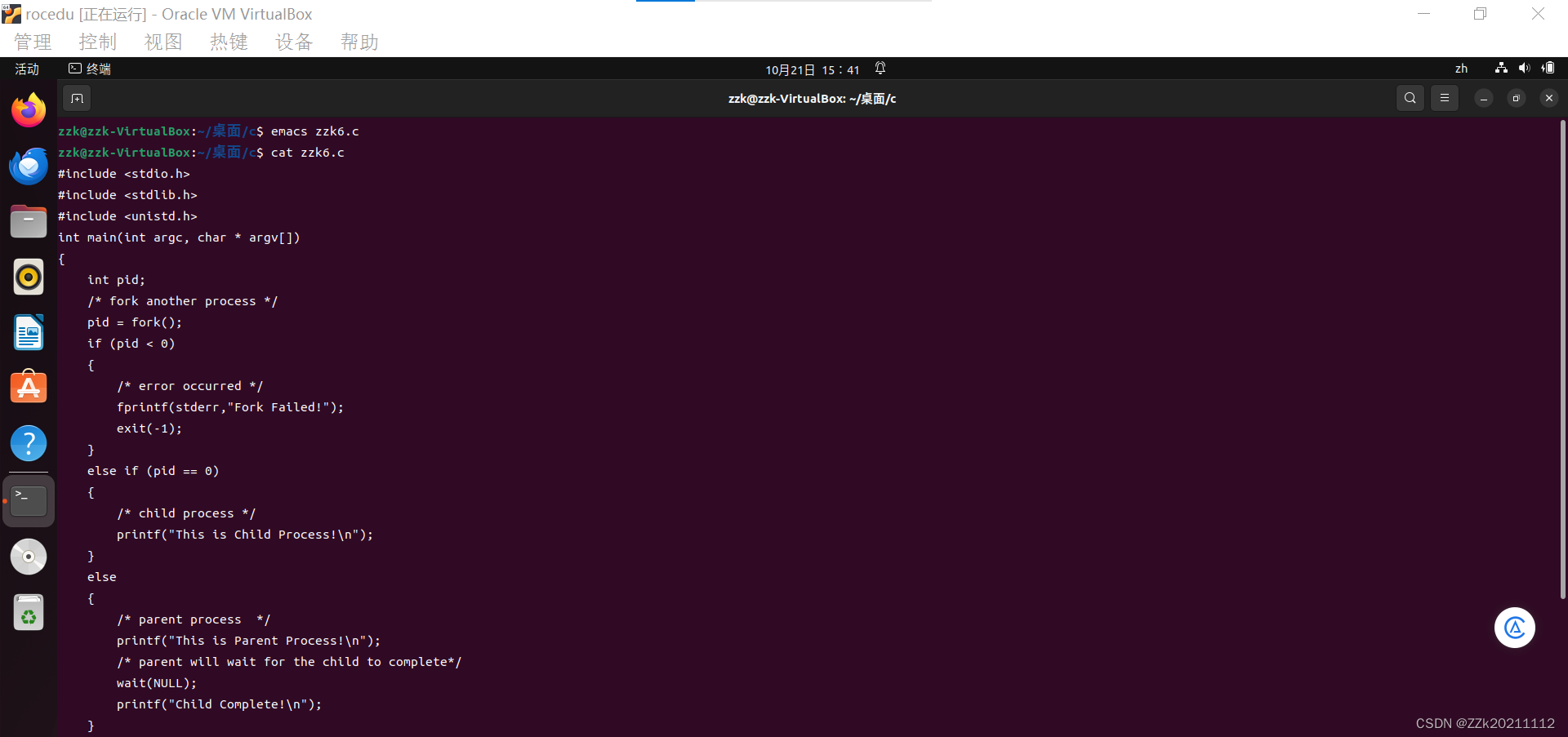Image resolution: width=1568 pixels, height=737 pixels.
Task: Open the notification bell in top bar
Action: (x=880, y=69)
